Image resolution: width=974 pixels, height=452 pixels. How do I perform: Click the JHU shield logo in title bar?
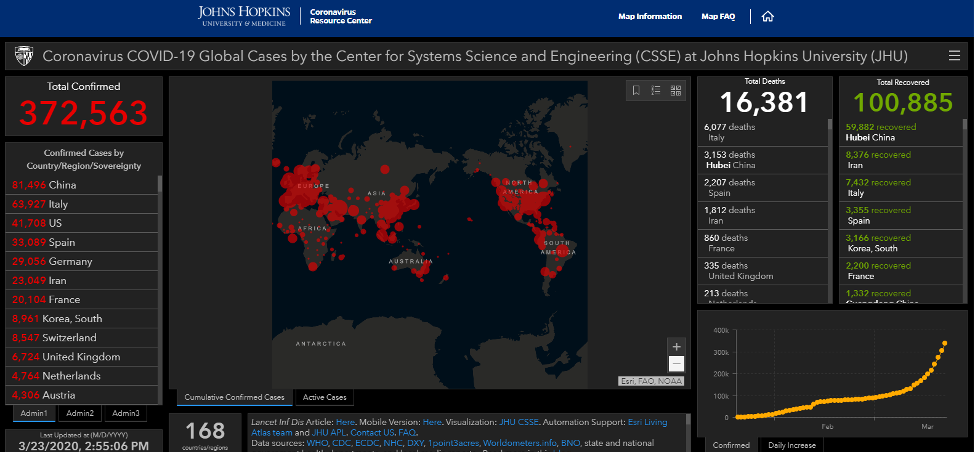click(x=24, y=56)
